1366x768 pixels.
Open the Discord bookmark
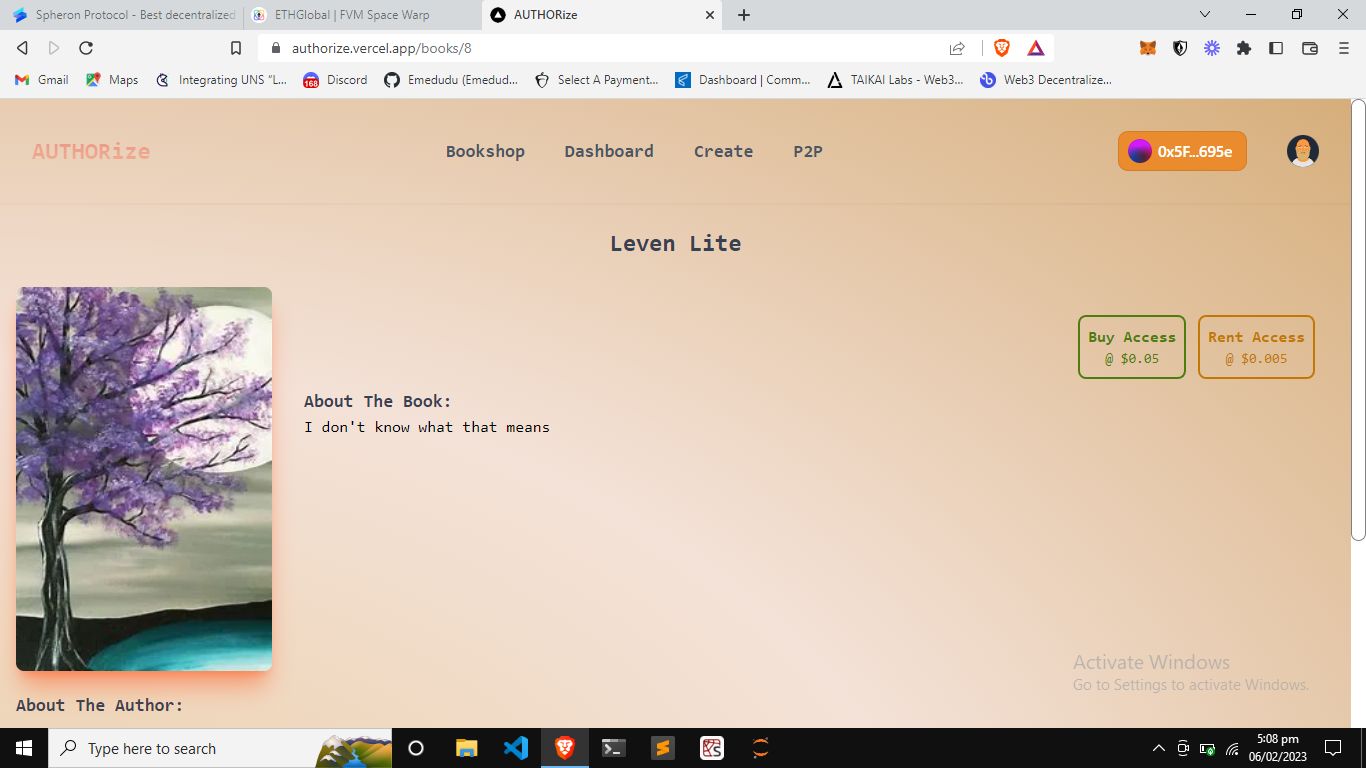point(335,79)
